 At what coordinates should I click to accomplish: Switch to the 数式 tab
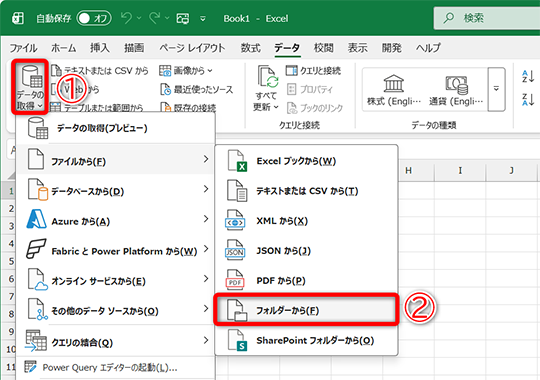coord(250,48)
